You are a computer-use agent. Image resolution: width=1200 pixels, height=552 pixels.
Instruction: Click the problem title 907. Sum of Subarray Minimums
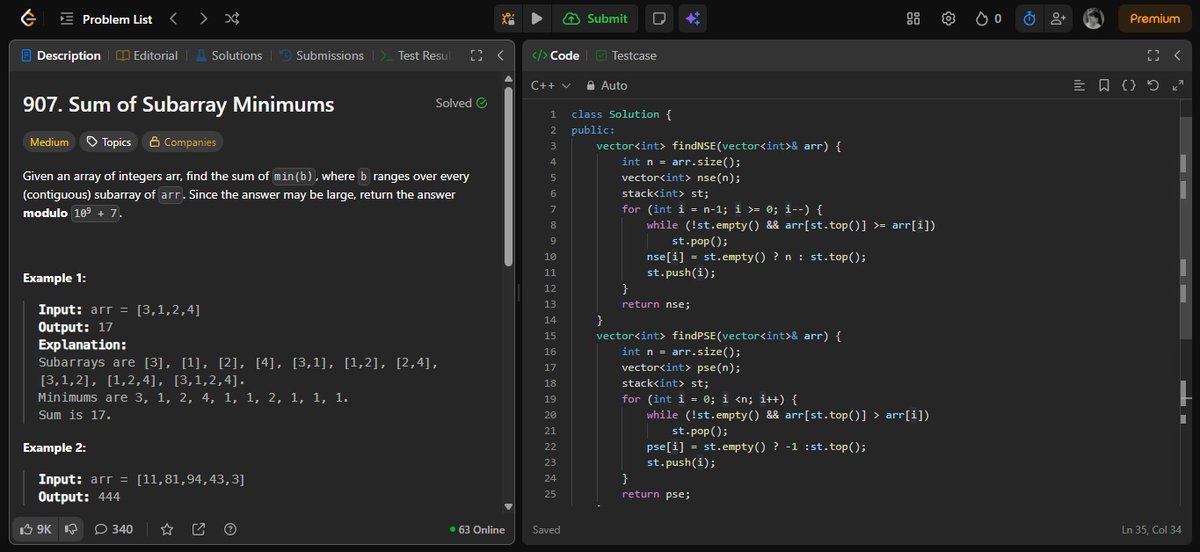pyautogui.click(x=178, y=104)
